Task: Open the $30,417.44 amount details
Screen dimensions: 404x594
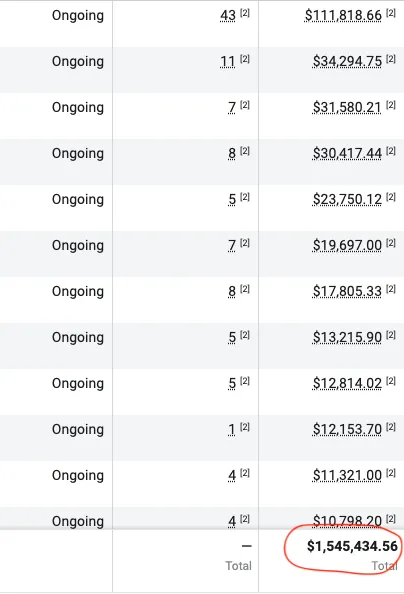Action: click(347, 153)
